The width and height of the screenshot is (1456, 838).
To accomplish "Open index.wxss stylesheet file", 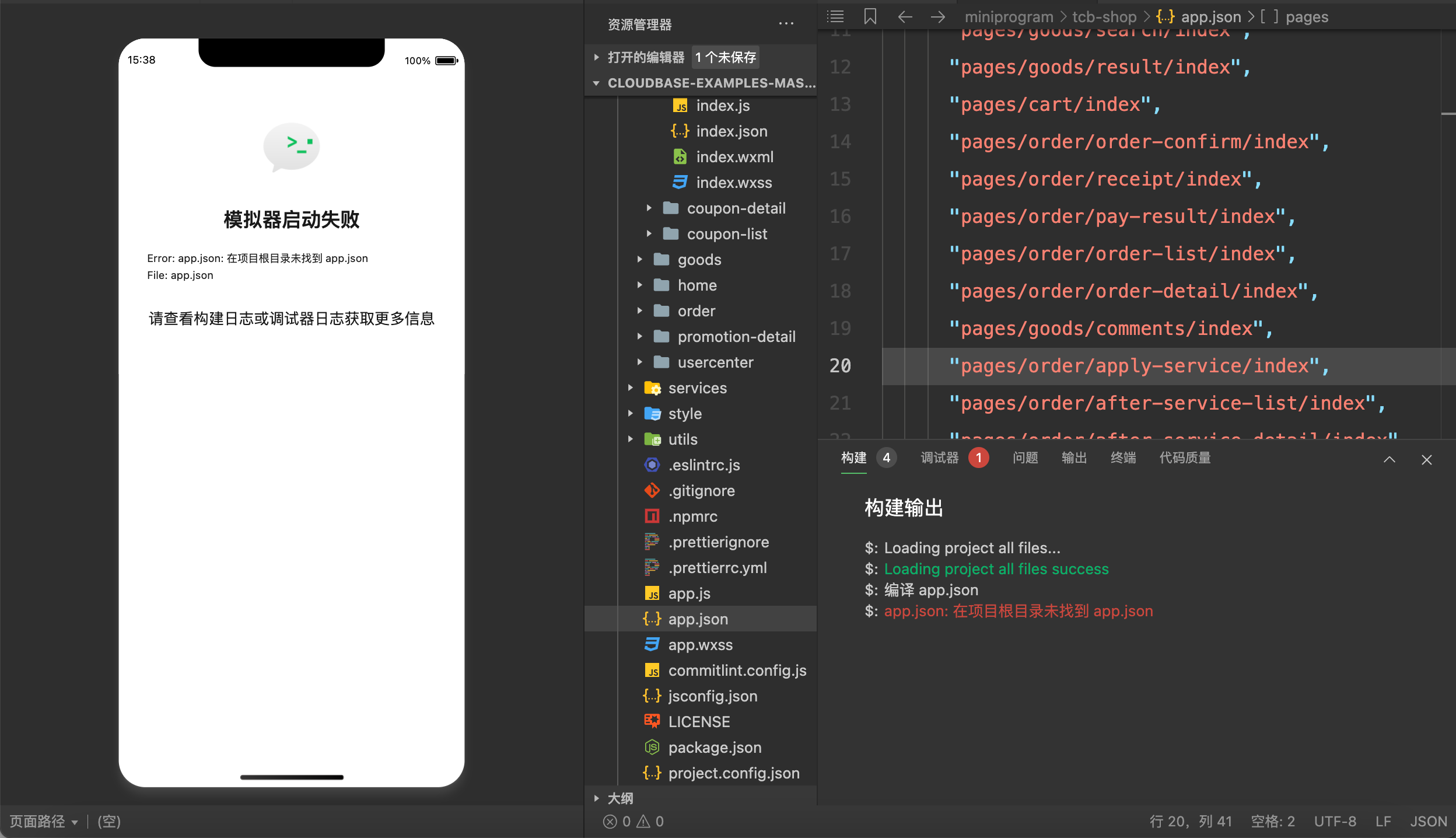I will click(734, 183).
